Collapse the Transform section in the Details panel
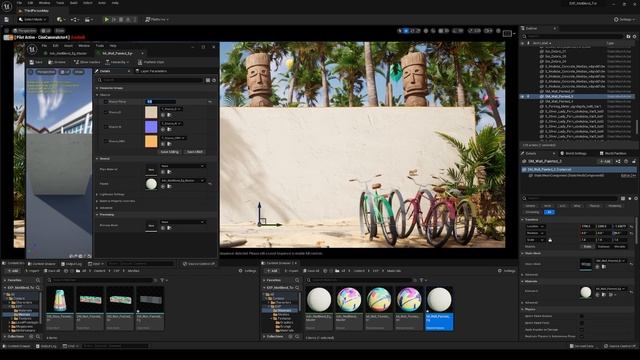The width and height of the screenshot is (640, 360). click(x=523, y=220)
